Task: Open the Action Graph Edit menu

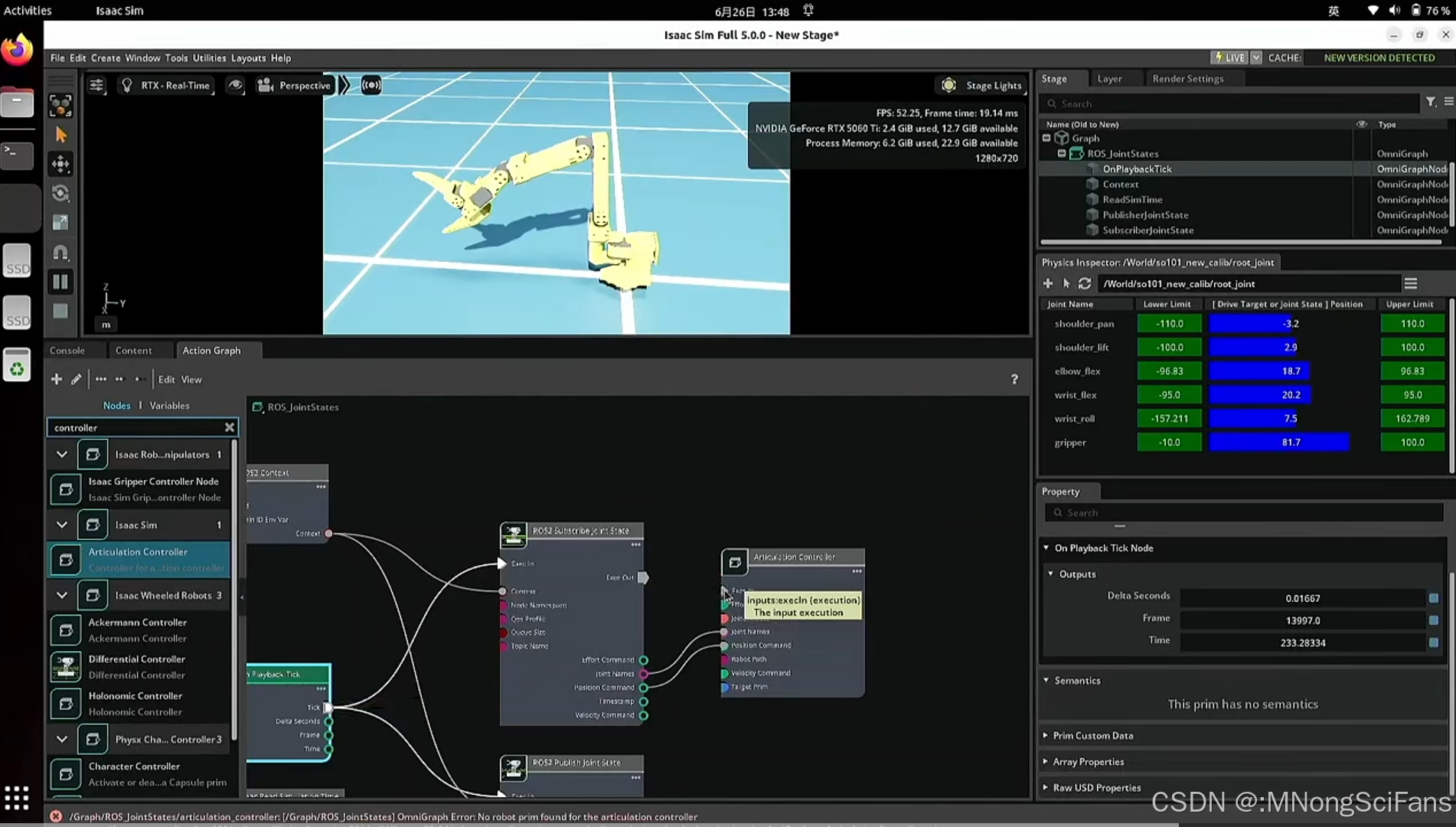Action: pyautogui.click(x=166, y=380)
